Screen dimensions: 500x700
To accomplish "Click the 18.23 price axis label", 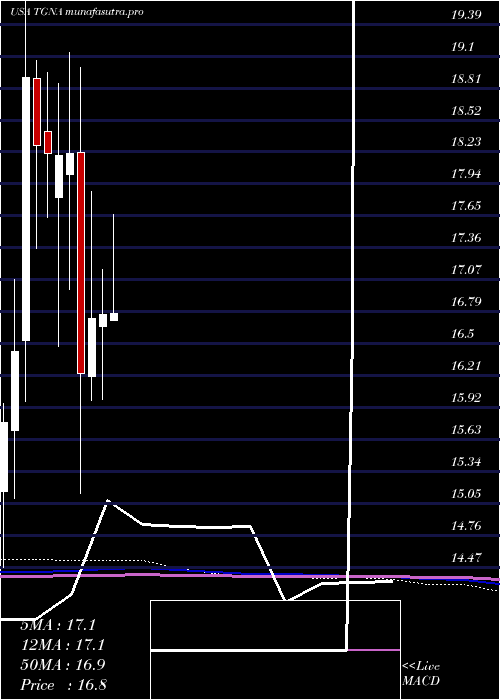I will point(466,142).
